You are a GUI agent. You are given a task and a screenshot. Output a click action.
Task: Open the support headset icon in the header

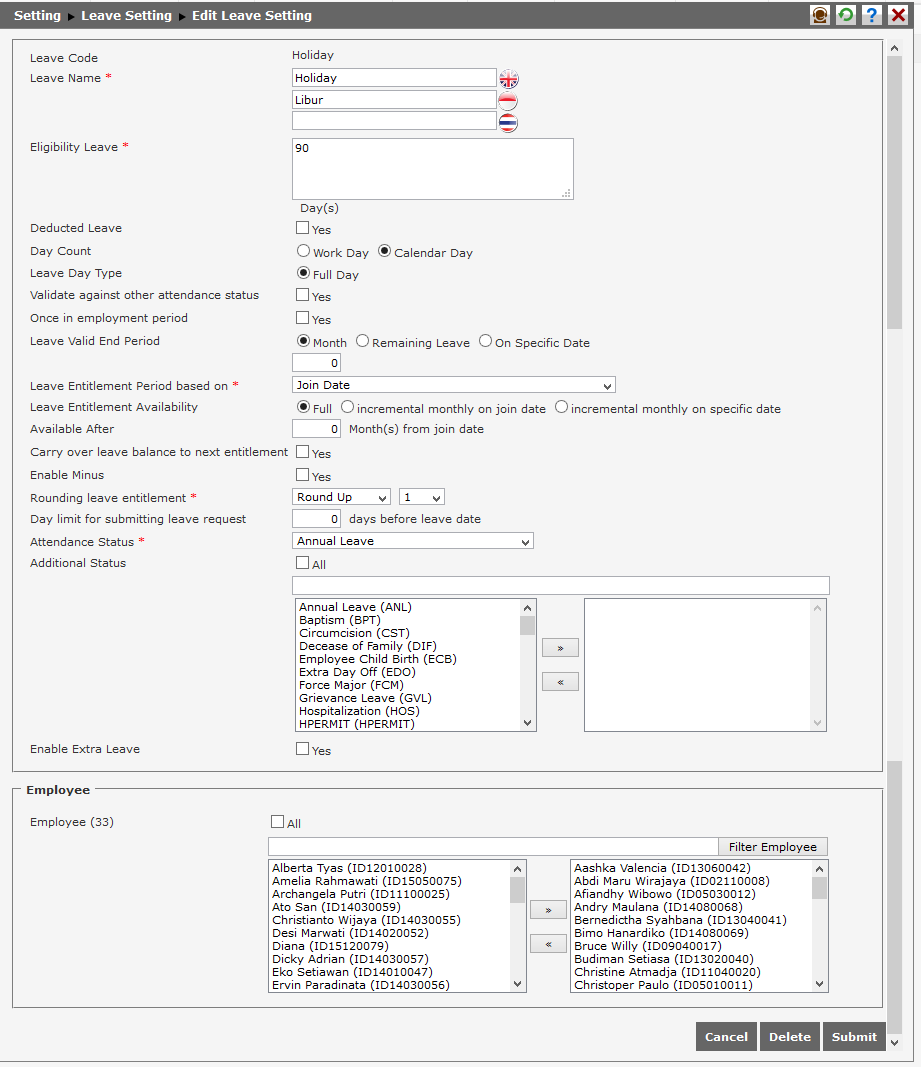(819, 14)
